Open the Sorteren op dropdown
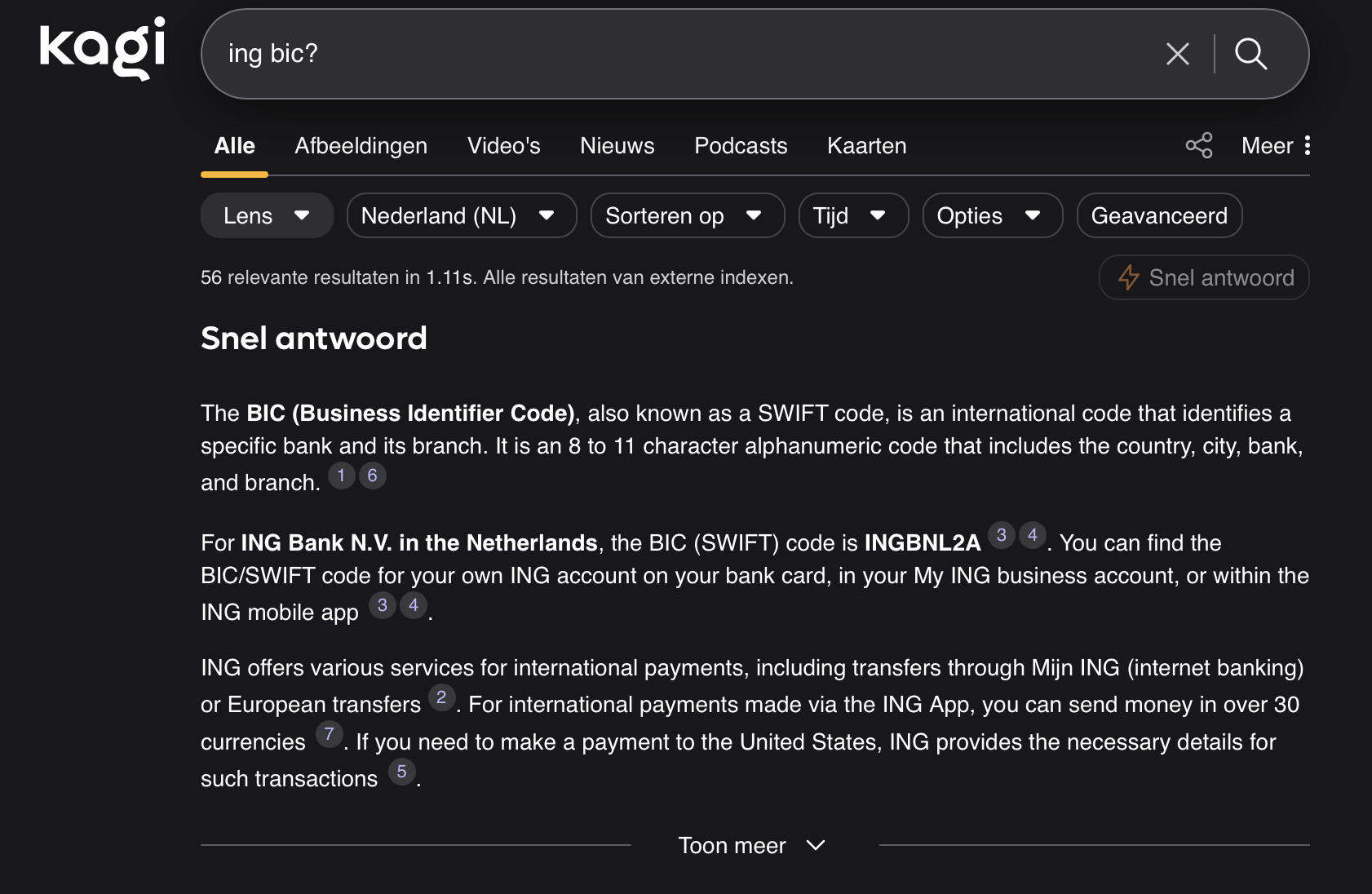 [687, 215]
